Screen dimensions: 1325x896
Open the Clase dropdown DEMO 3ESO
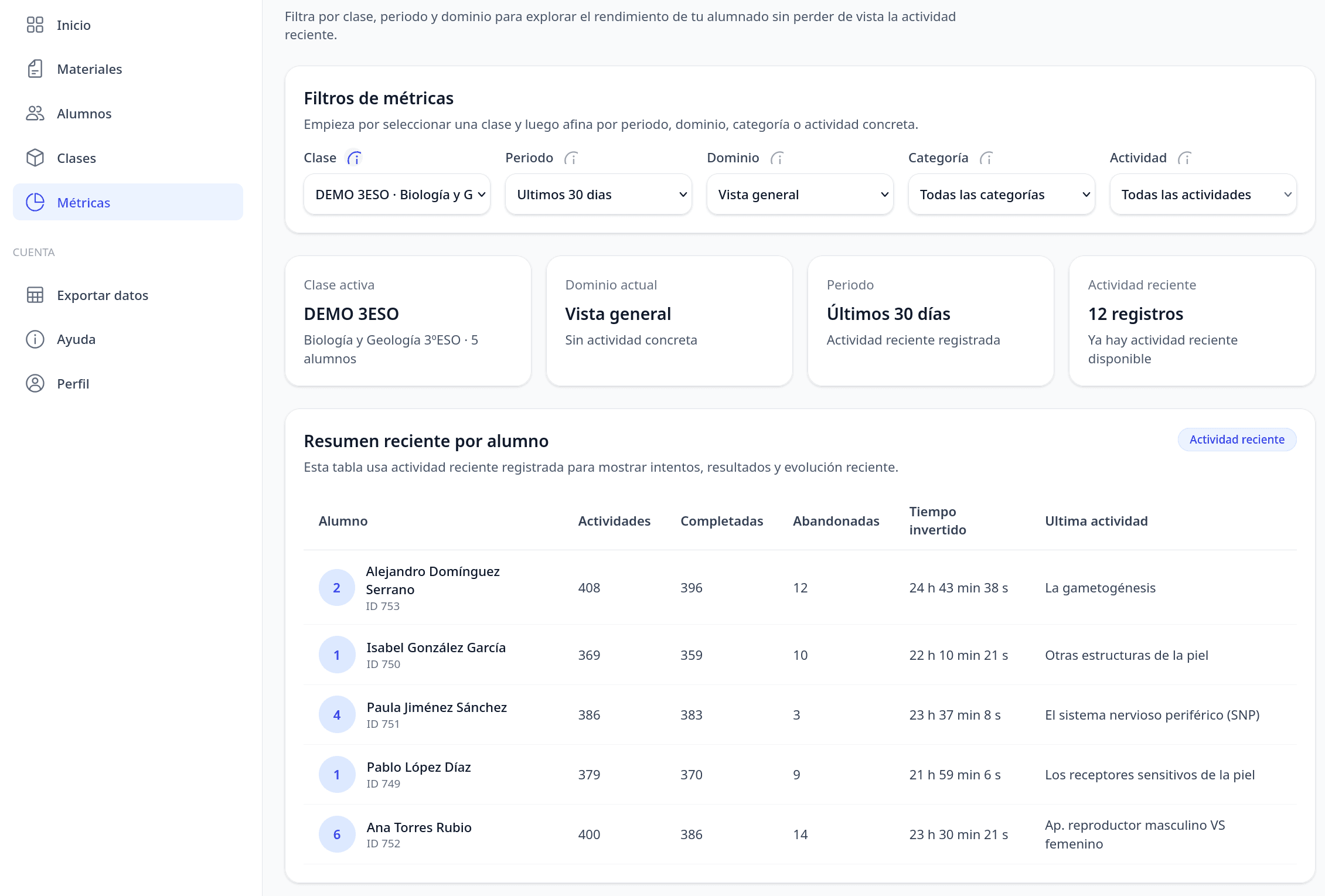(397, 195)
